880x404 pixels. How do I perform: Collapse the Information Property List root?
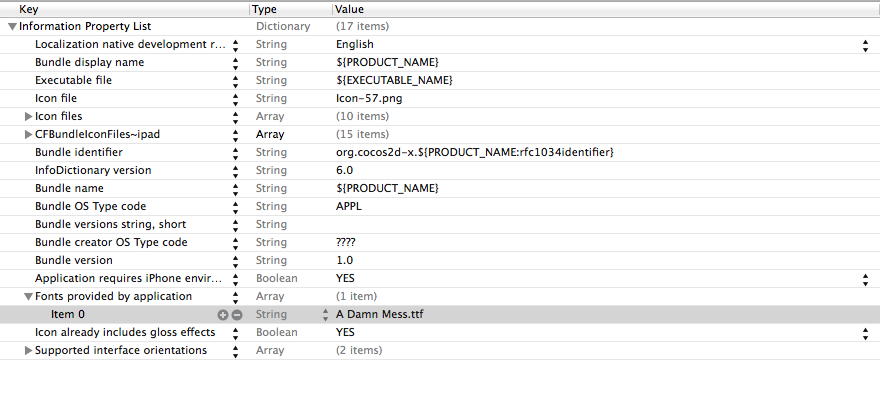coord(12,26)
